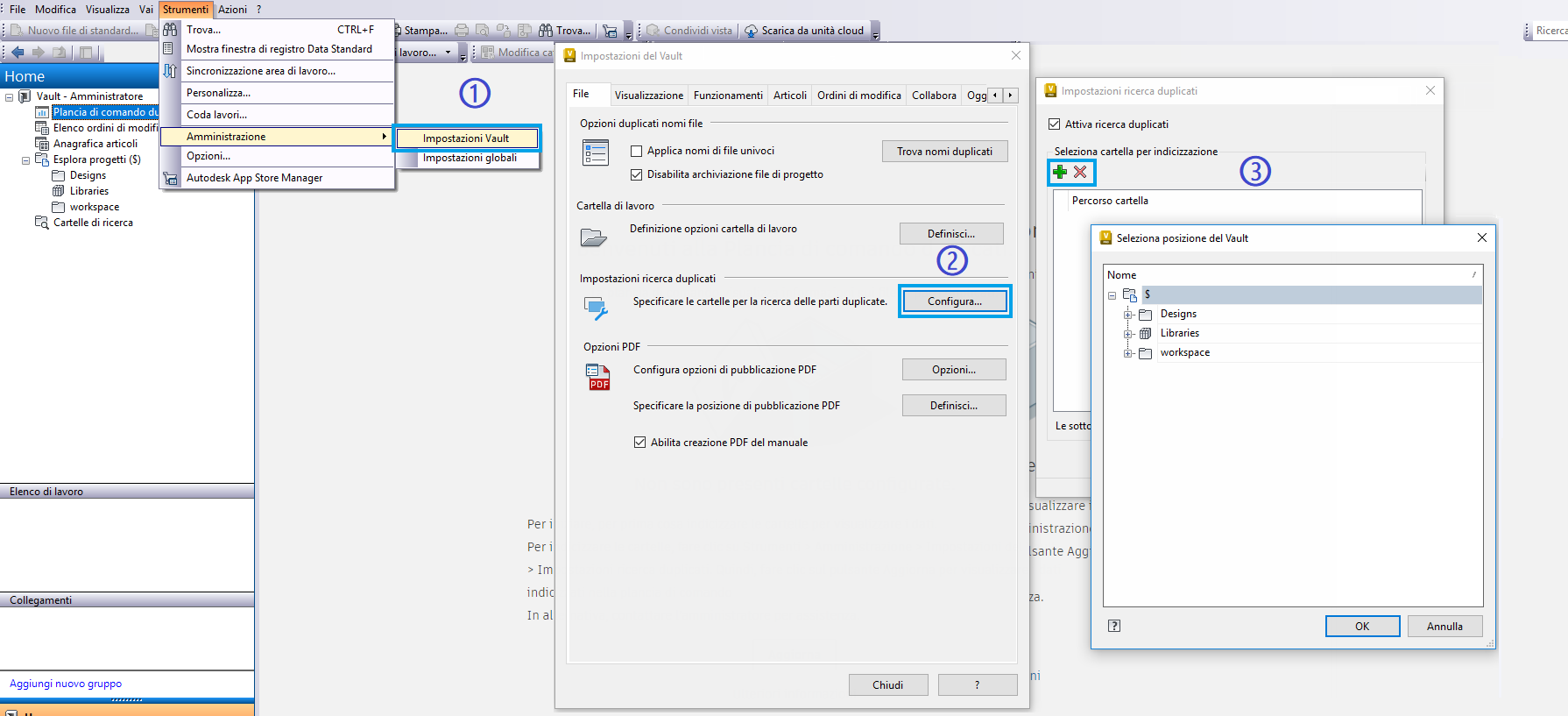The image size is (1568, 716).
Task: Click the PDF icon in Opzioni PDF
Action: click(597, 377)
